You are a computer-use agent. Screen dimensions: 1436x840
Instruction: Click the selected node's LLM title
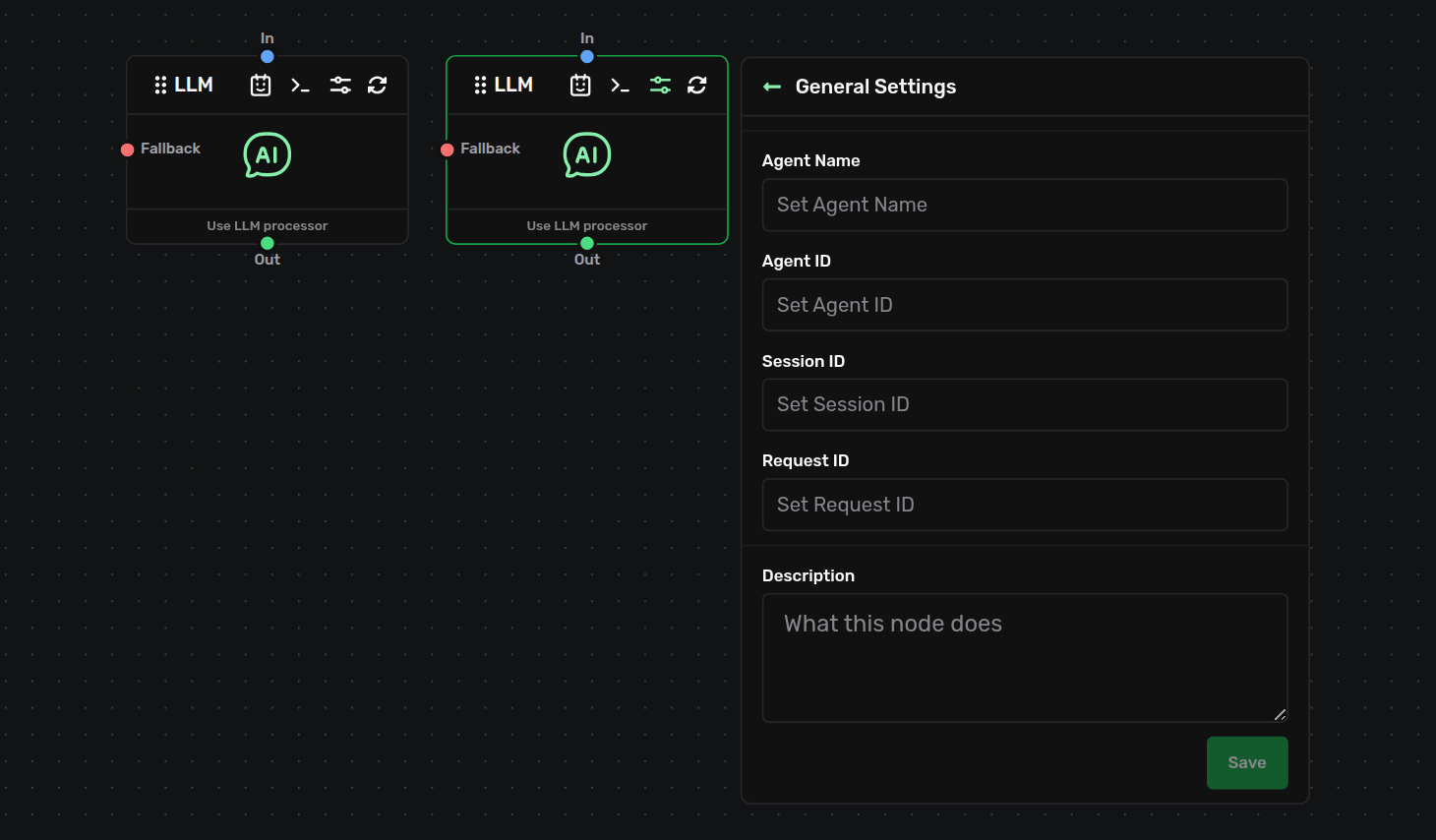click(513, 86)
